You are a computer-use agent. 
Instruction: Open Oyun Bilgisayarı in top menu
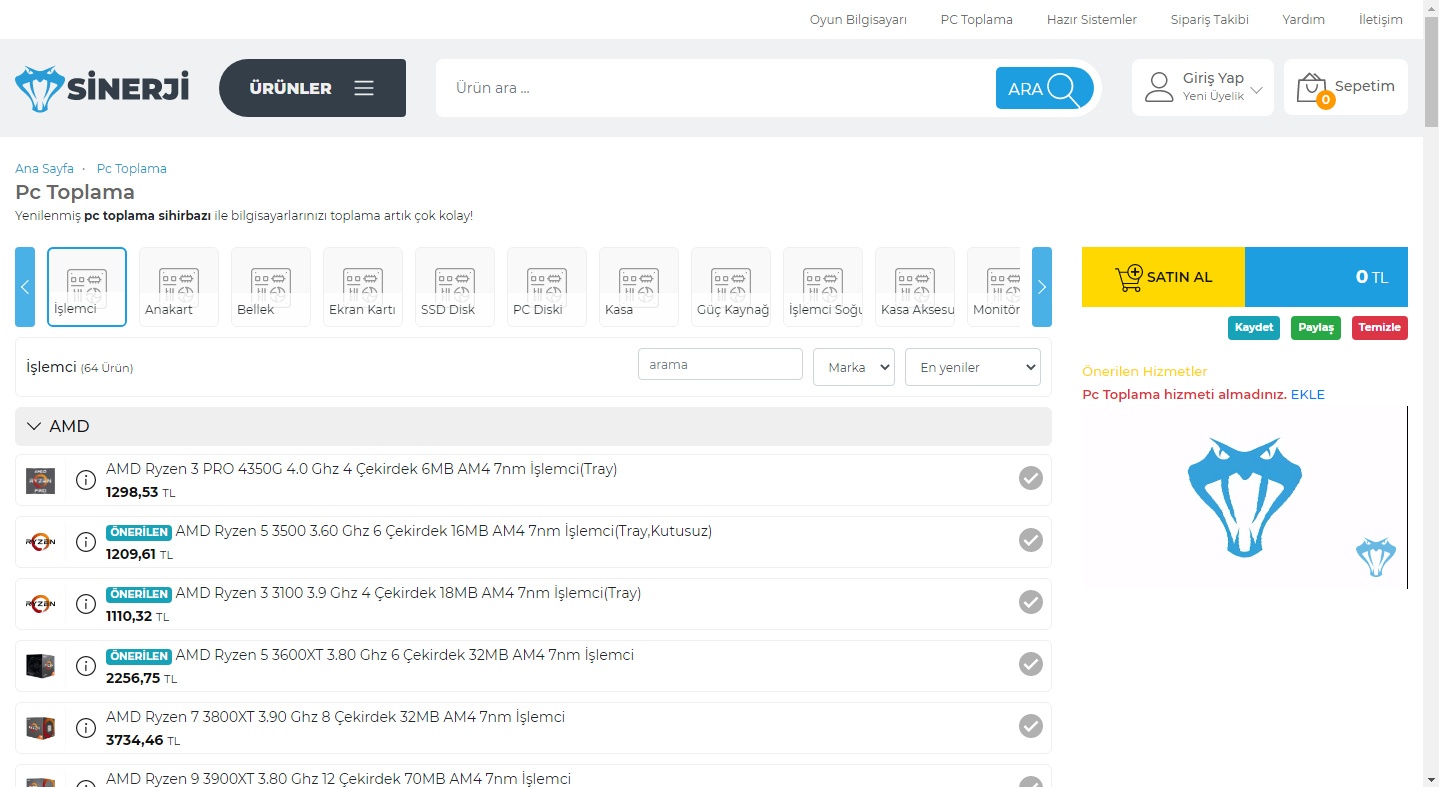coord(858,20)
